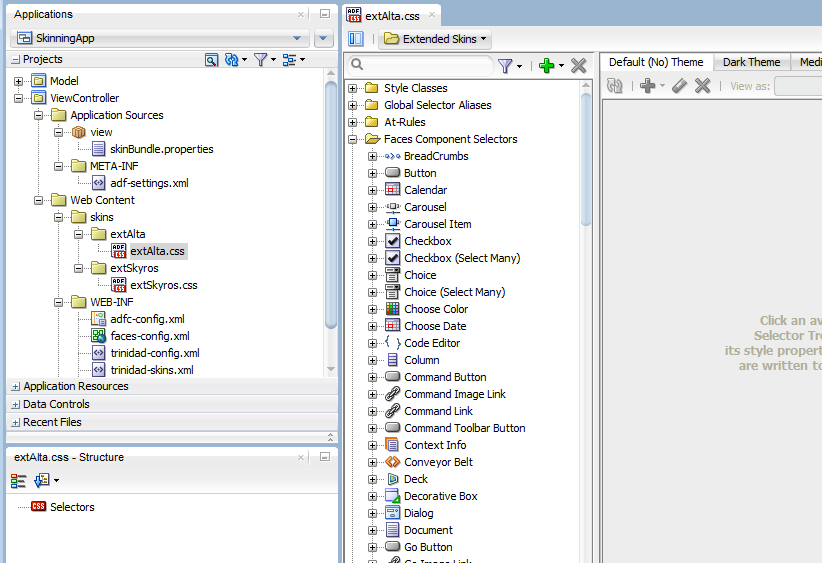Select the Selectors node in Structure panel
Image resolution: width=822 pixels, height=563 pixels.
tap(72, 507)
